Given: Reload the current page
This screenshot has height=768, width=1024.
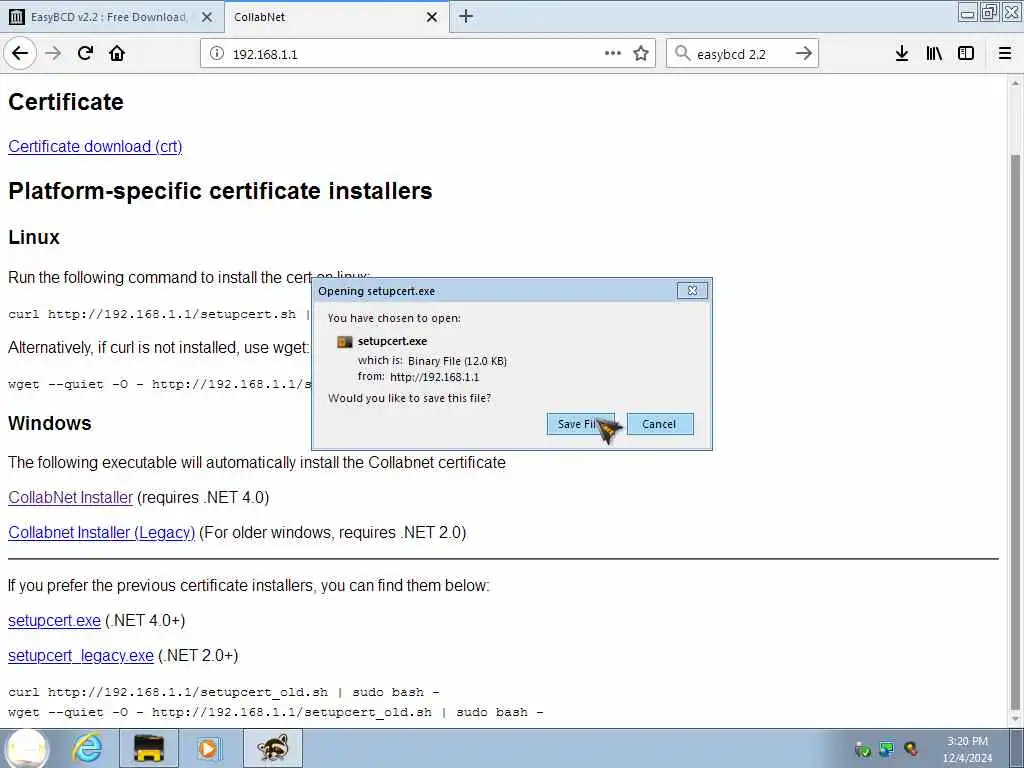Looking at the screenshot, I should click(85, 54).
